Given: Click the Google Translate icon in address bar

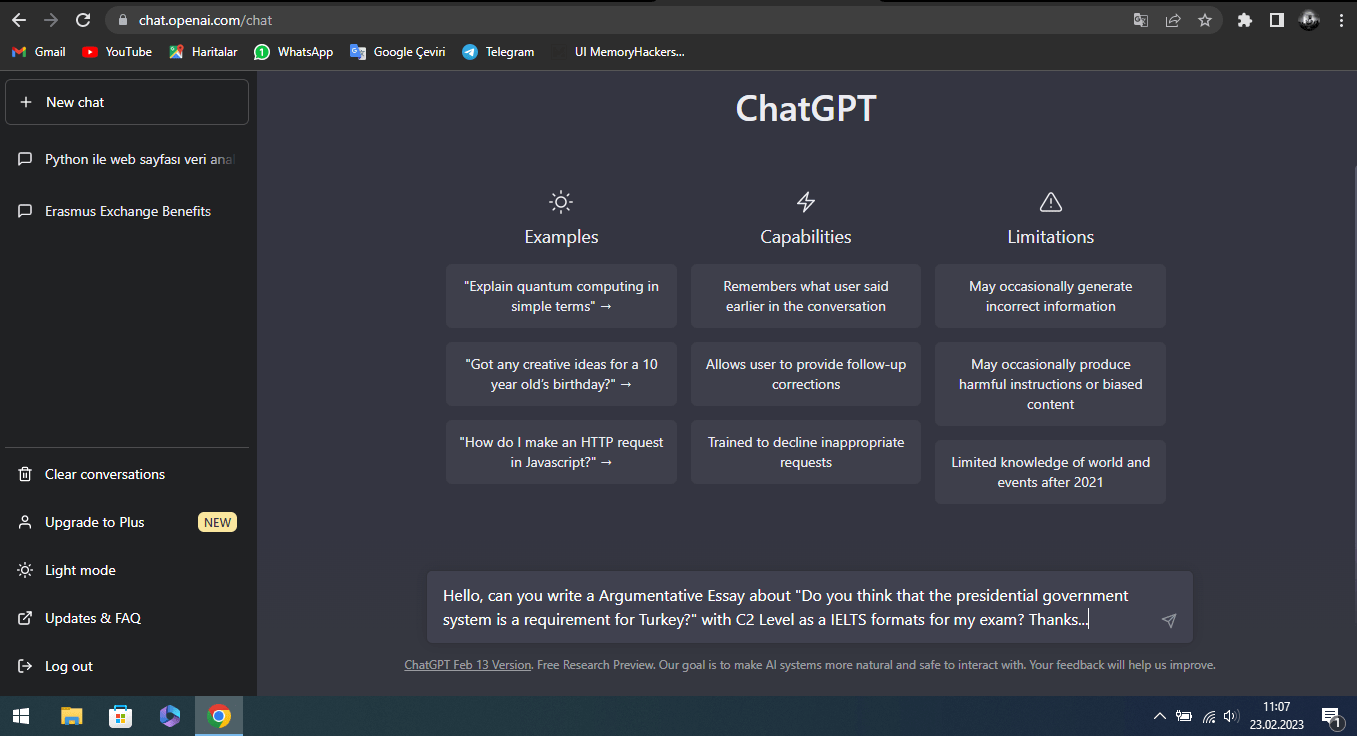Looking at the screenshot, I should point(1141,20).
